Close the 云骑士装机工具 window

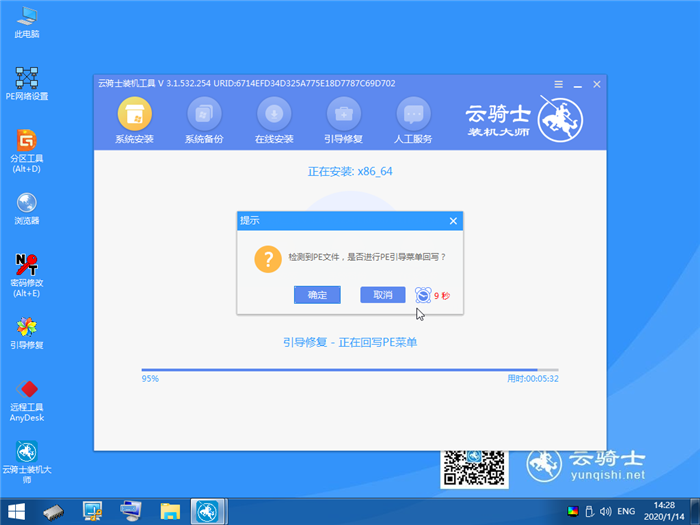[597, 84]
